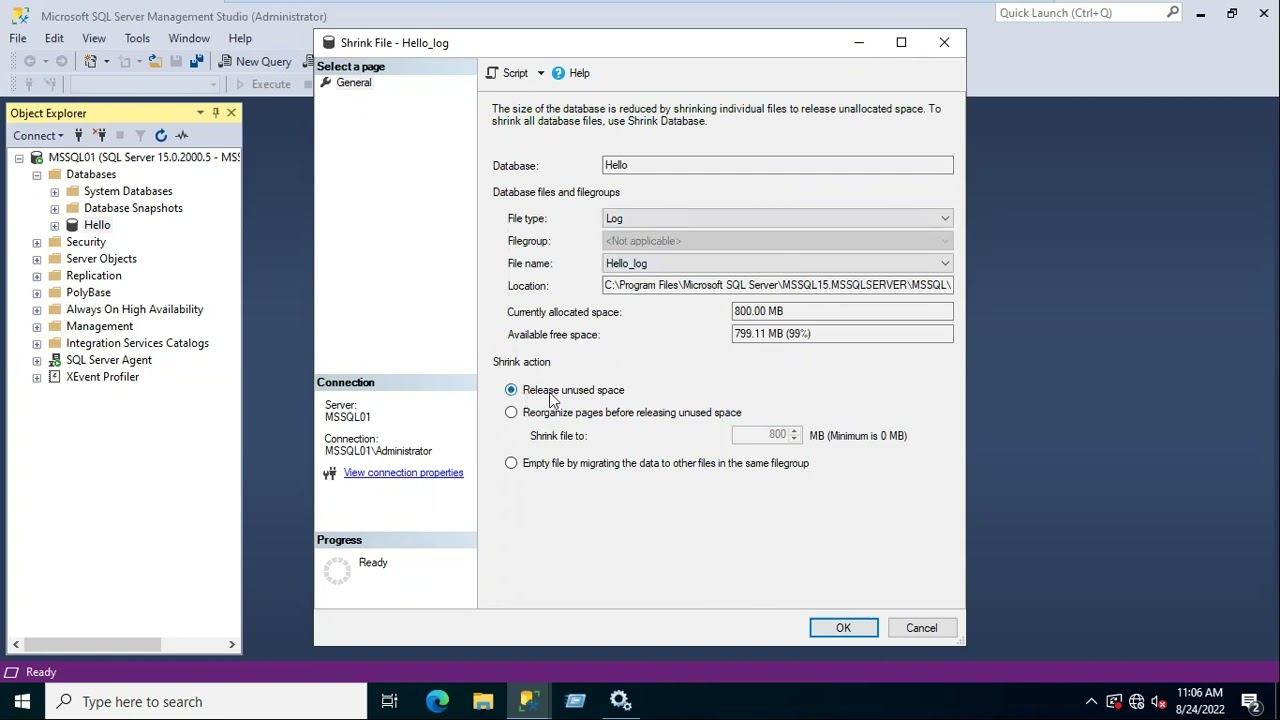Open the Settings gear on the taskbar
This screenshot has width=1280, height=720.
(x=620, y=702)
